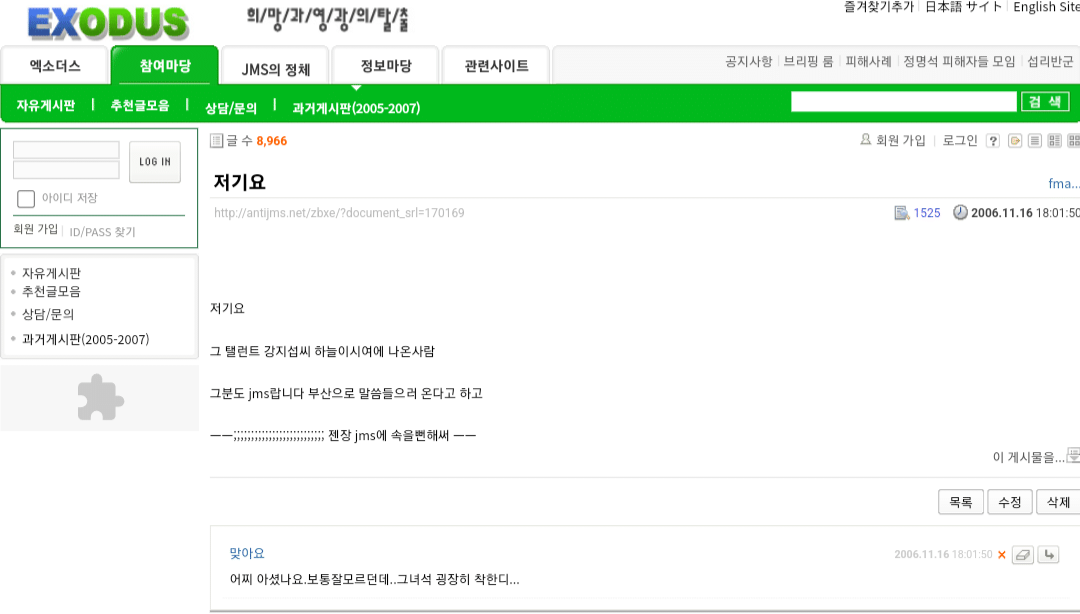
Task: Open the help question mark icon
Action: pyautogui.click(x=993, y=141)
